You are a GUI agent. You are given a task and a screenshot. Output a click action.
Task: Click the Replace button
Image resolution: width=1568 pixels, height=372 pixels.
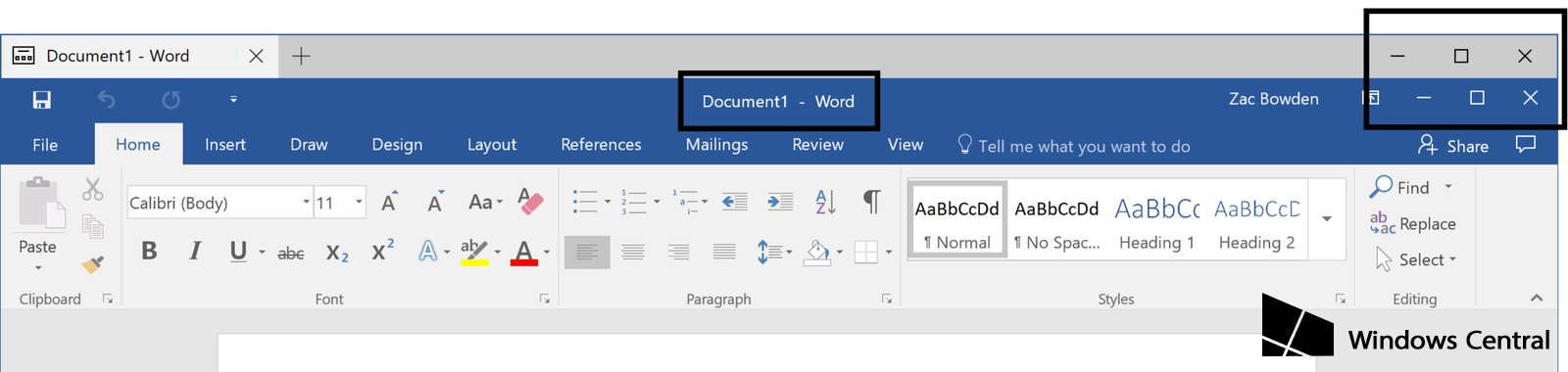tap(1413, 223)
